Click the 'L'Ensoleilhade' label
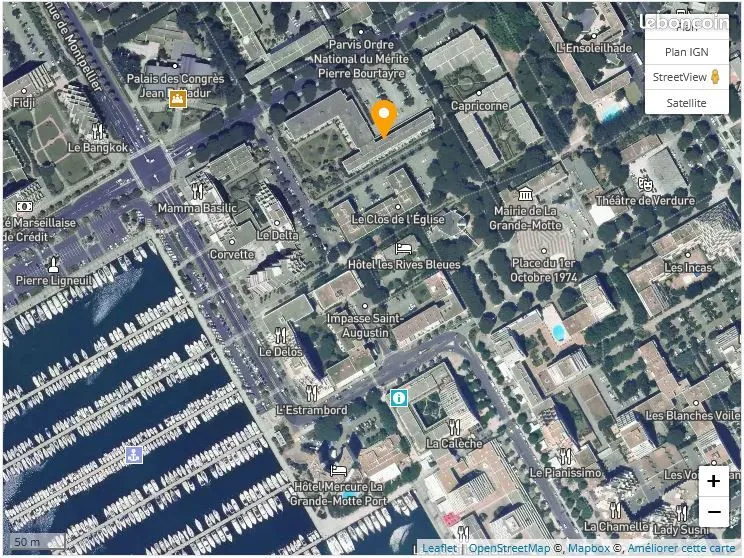Screen dimensions: 744x558 click(594, 48)
